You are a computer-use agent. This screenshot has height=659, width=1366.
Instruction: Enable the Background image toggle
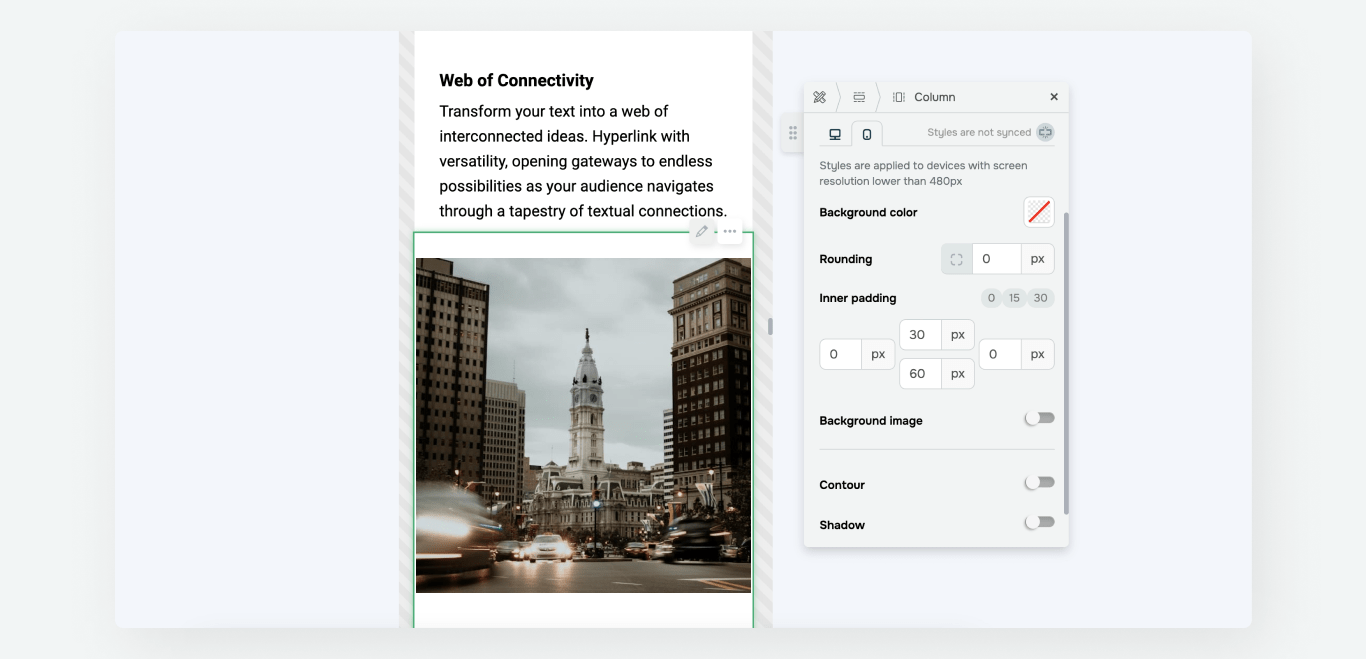1039,419
